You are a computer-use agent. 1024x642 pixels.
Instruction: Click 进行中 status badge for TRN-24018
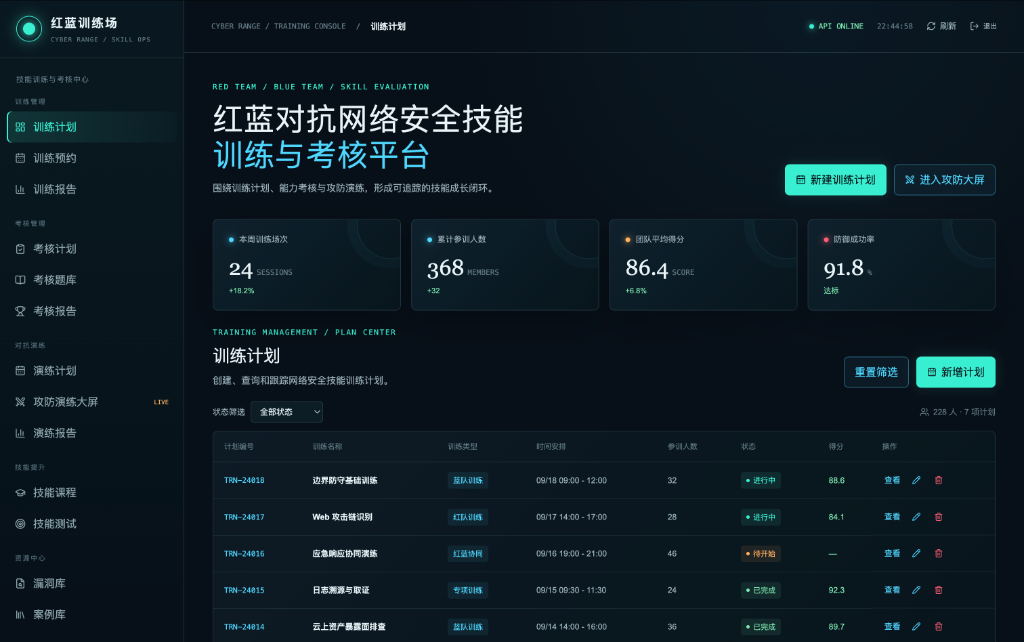(x=761, y=481)
